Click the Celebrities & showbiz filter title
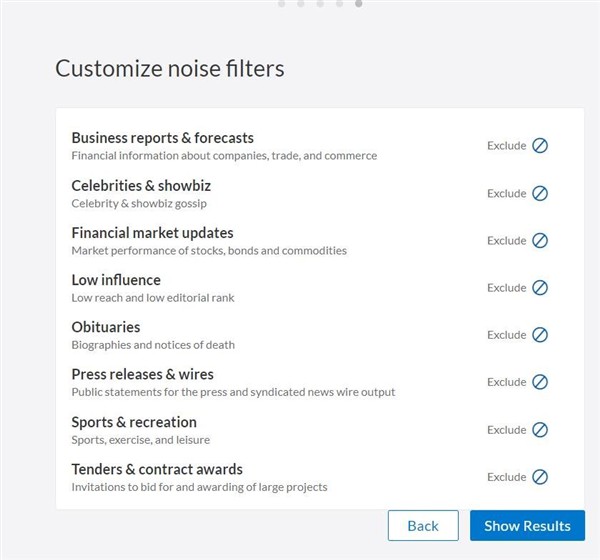This screenshot has height=560, width=600. click(141, 185)
